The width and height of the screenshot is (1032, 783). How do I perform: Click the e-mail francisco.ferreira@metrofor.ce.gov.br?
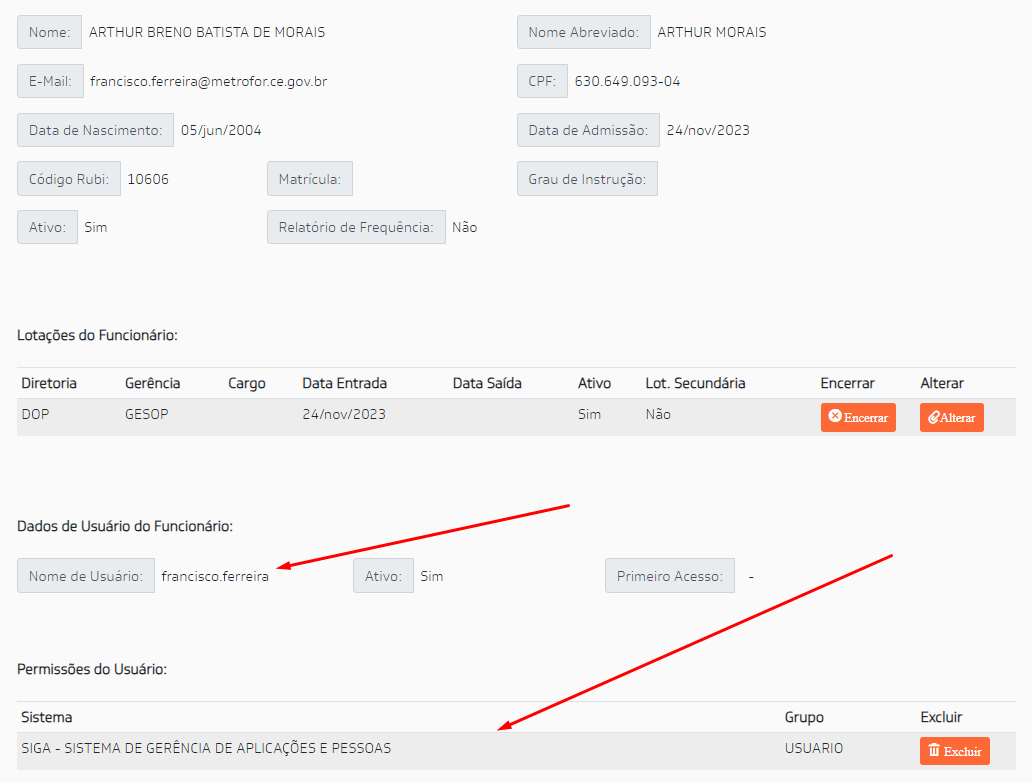(x=209, y=82)
